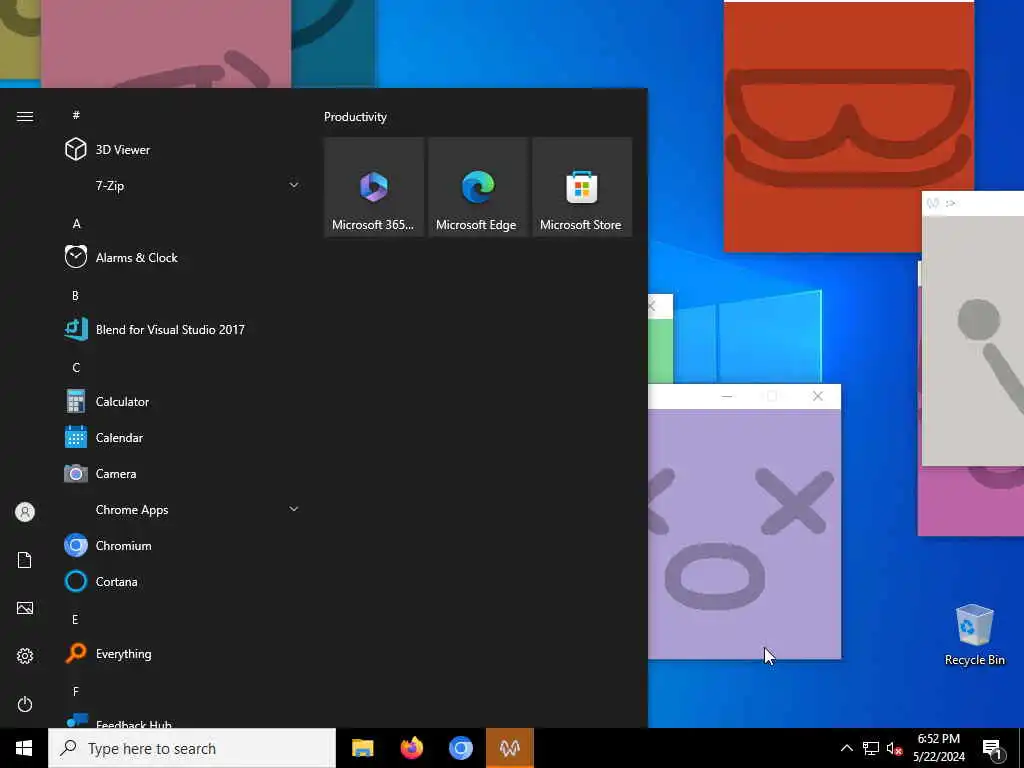Viewport: 1024px width, 768px height.
Task: Open the Microsoft 365 tile
Action: pyautogui.click(x=374, y=187)
